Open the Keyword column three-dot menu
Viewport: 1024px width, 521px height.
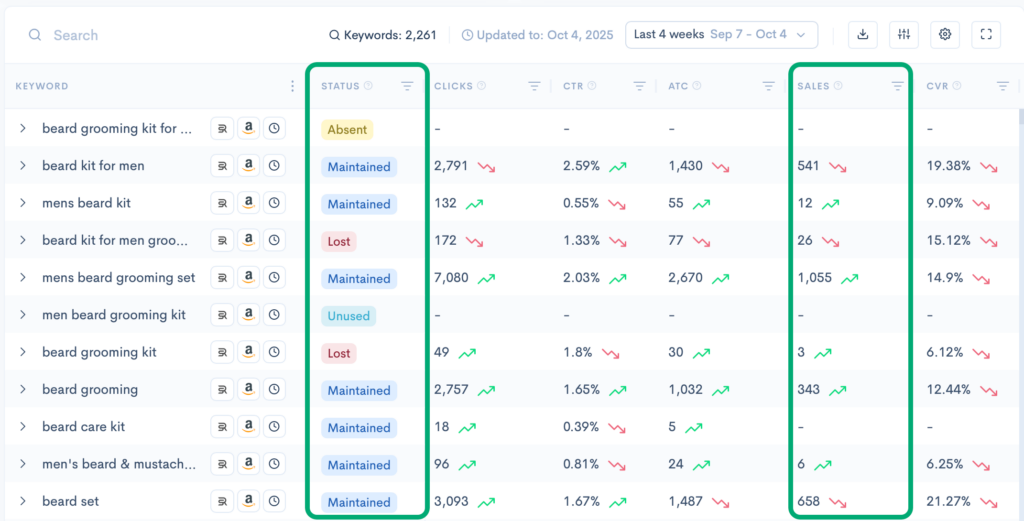(293, 87)
